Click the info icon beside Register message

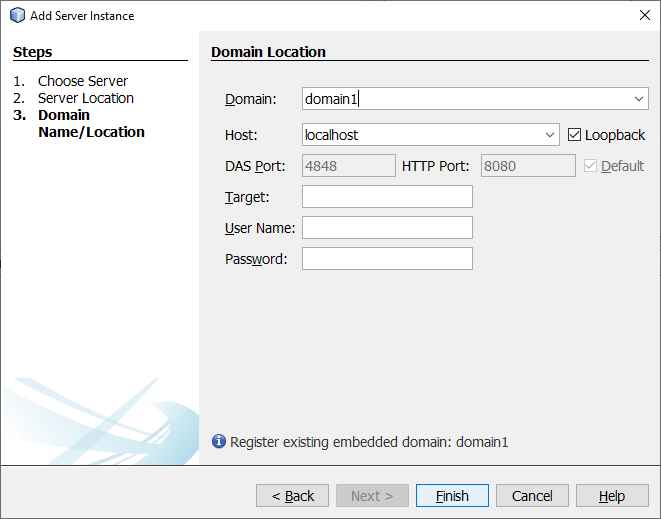click(x=219, y=441)
